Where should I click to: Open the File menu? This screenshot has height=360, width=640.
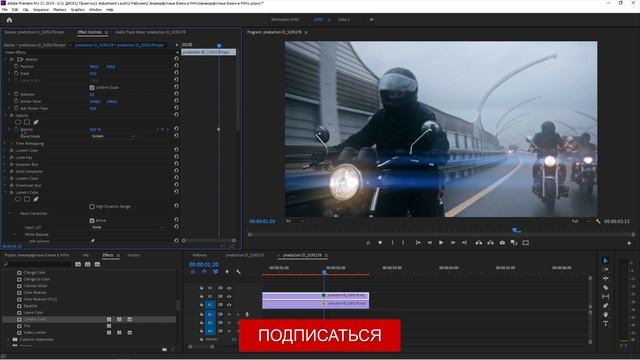pyautogui.click(x=5, y=9)
